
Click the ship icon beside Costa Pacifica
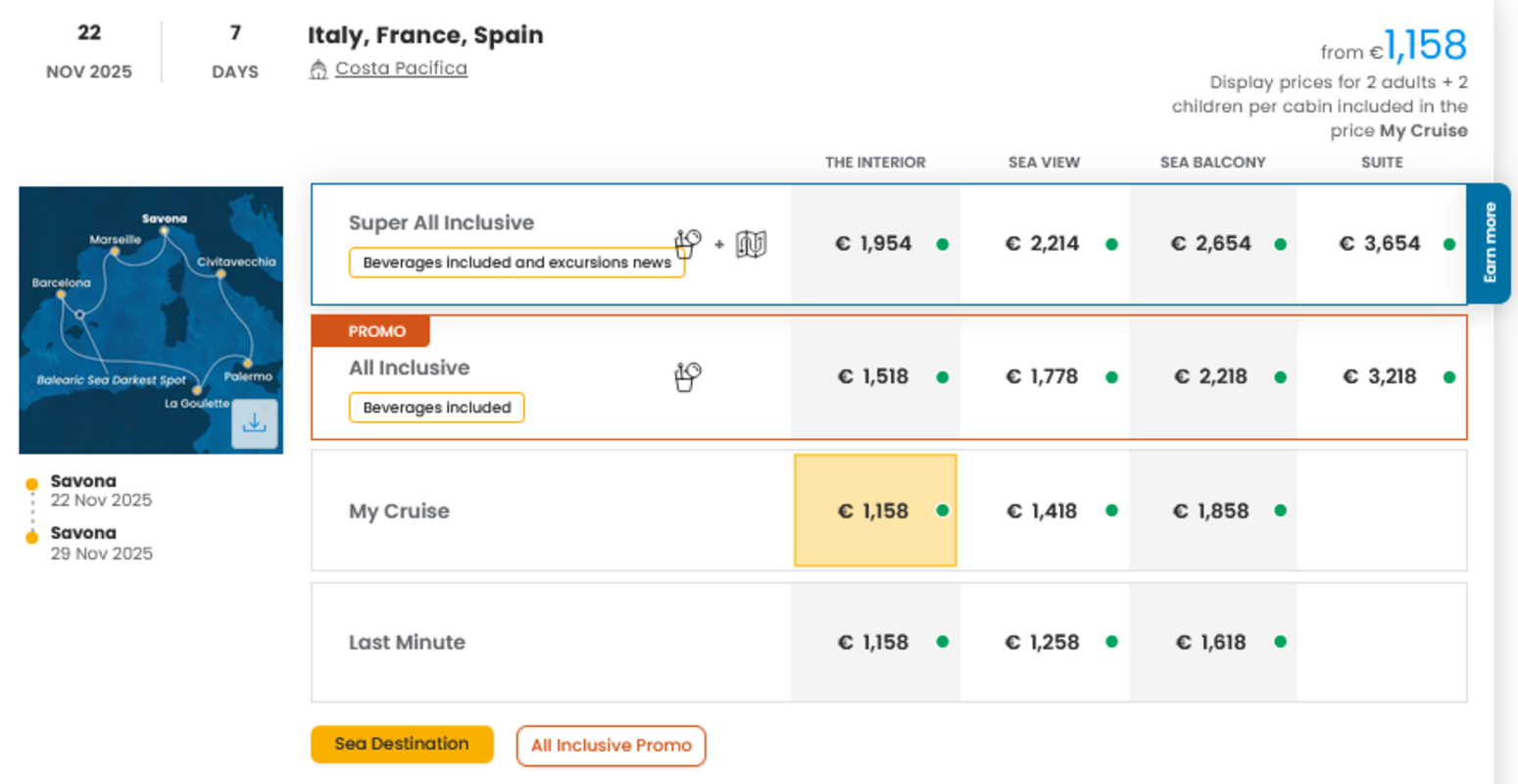tap(318, 70)
